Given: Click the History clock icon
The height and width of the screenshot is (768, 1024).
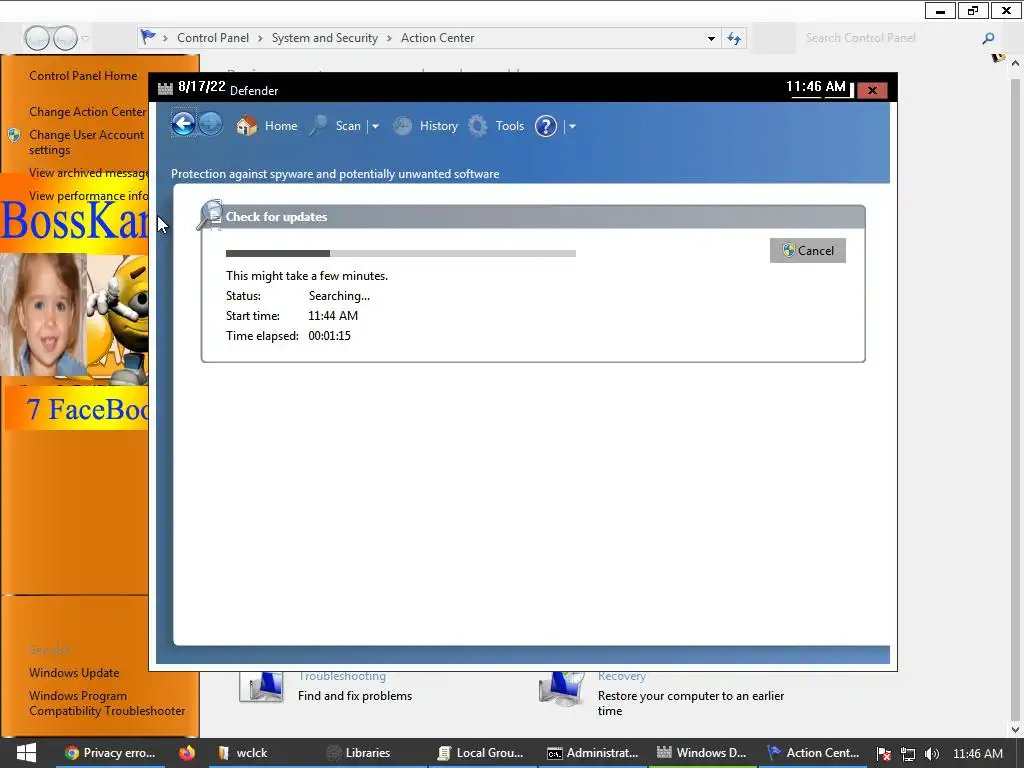Looking at the screenshot, I should click(x=402, y=125).
